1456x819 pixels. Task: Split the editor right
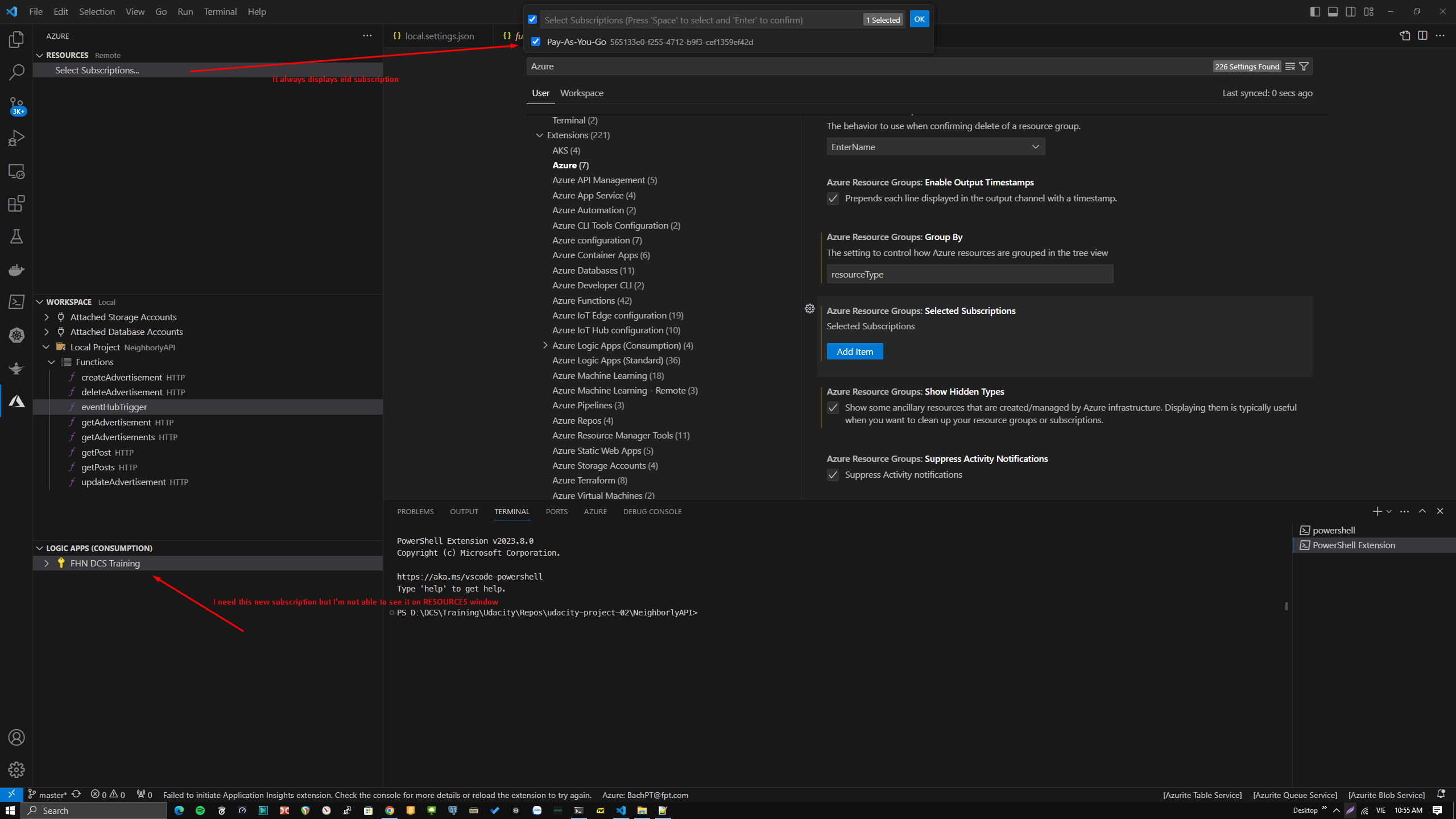pos(1422,36)
